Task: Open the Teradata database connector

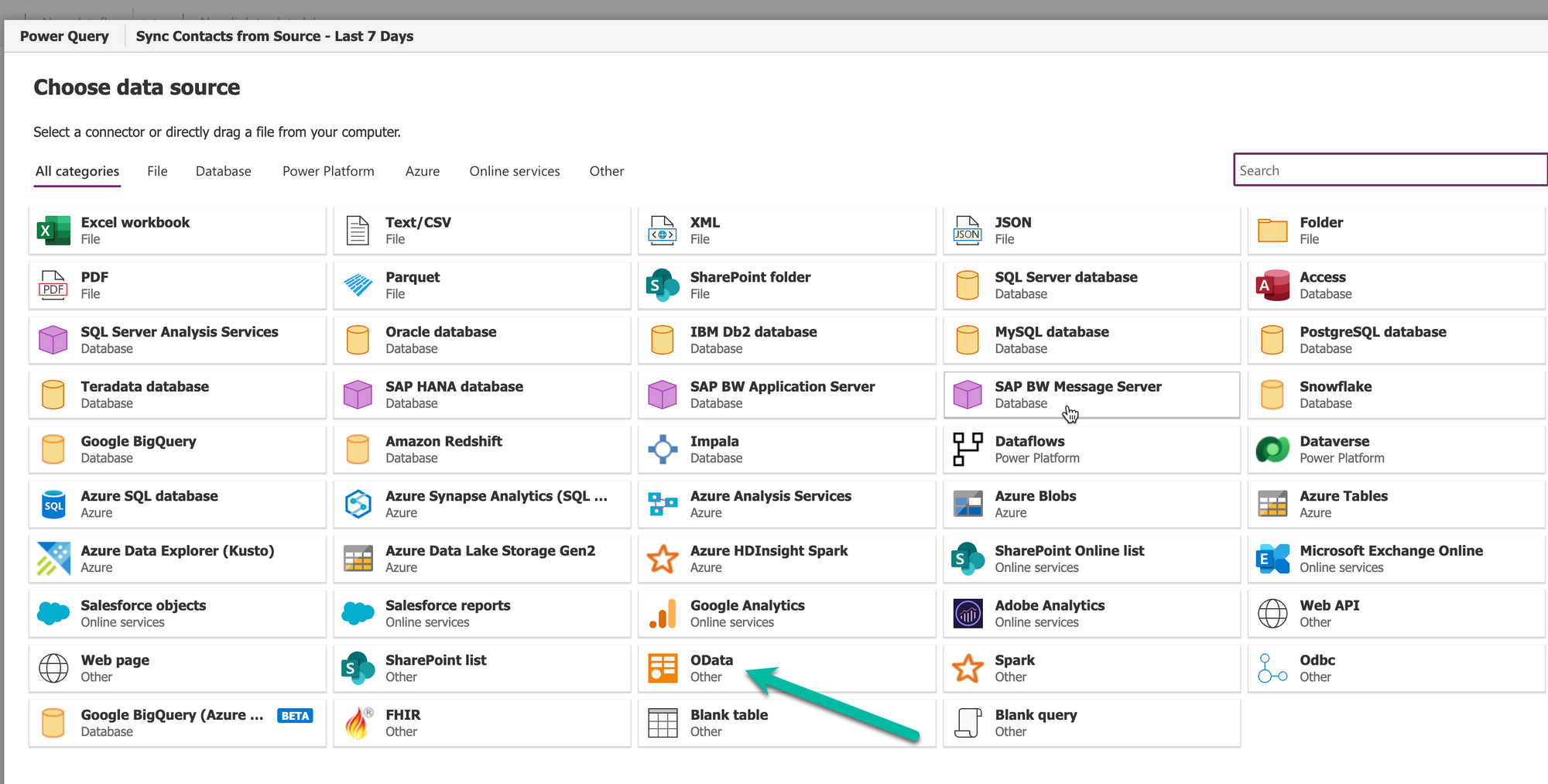Action: coord(177,395)
